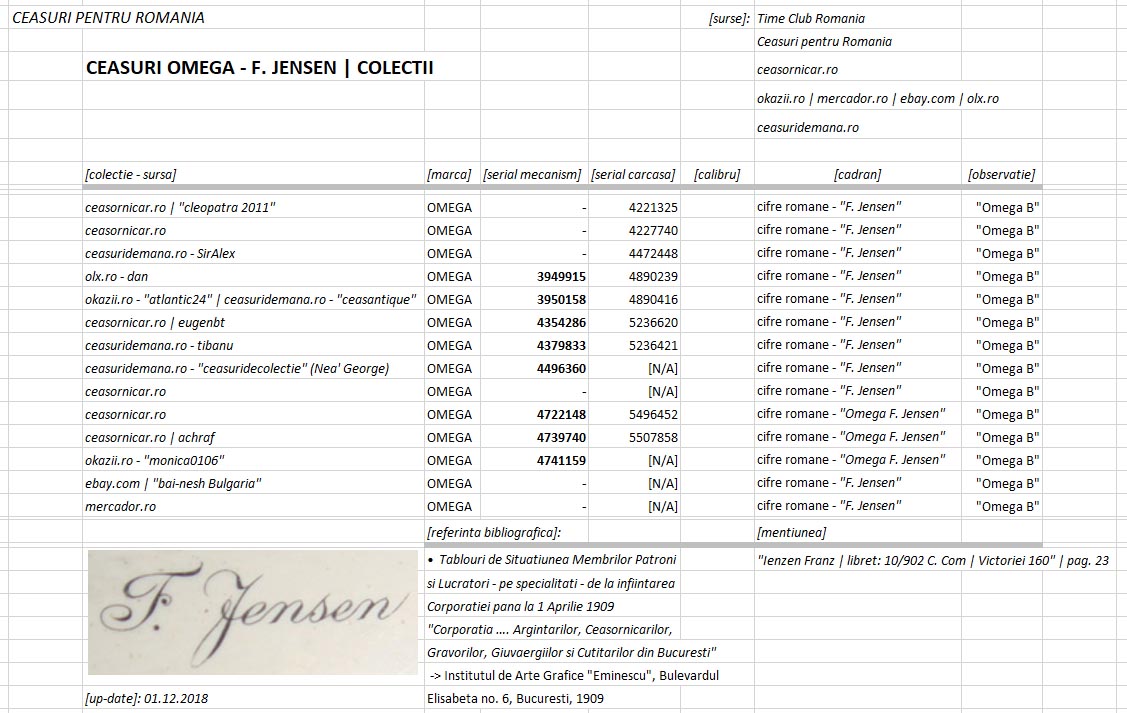This screenshot has height=713, width=1127.
Task: Select the '[serial mecanism]' column header
Action: click(533, 174)
